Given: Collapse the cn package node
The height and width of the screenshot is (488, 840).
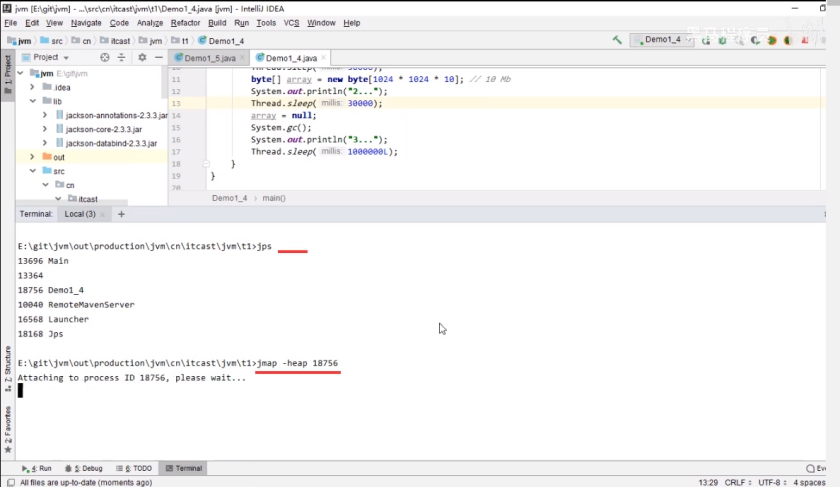Looking at the screenshot, I should coord(45,185).
